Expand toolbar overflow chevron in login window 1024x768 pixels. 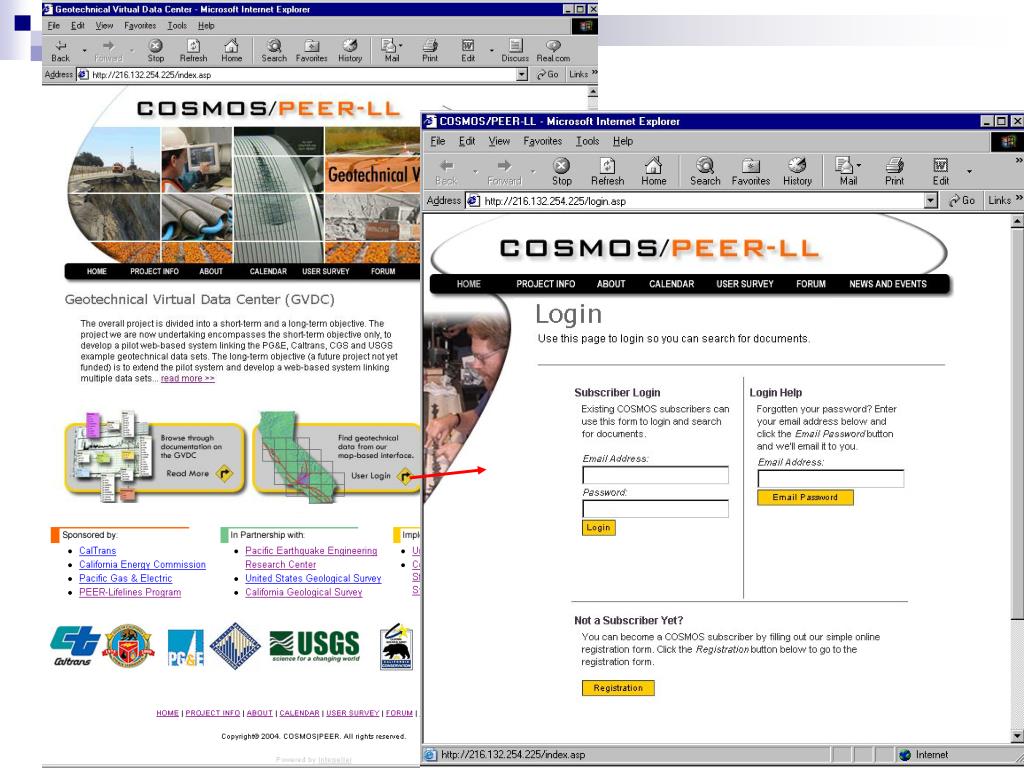point(1019,160)
